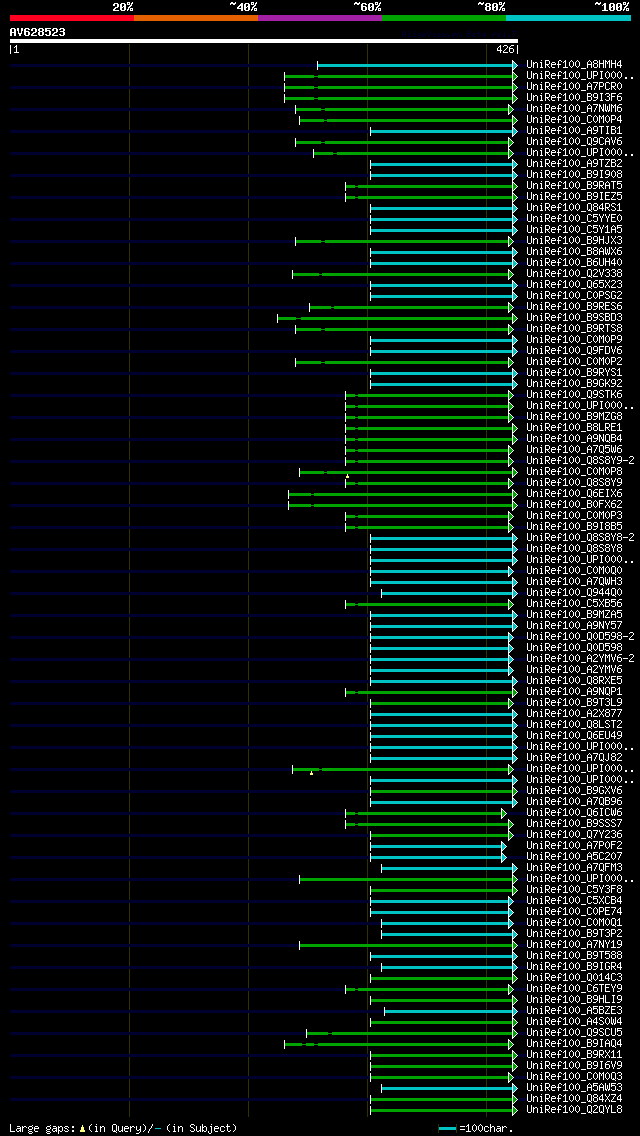
Task: Open the UniRef100_Q9CAV6 hit
Action: pyautogui.click(x=574, y=142)
